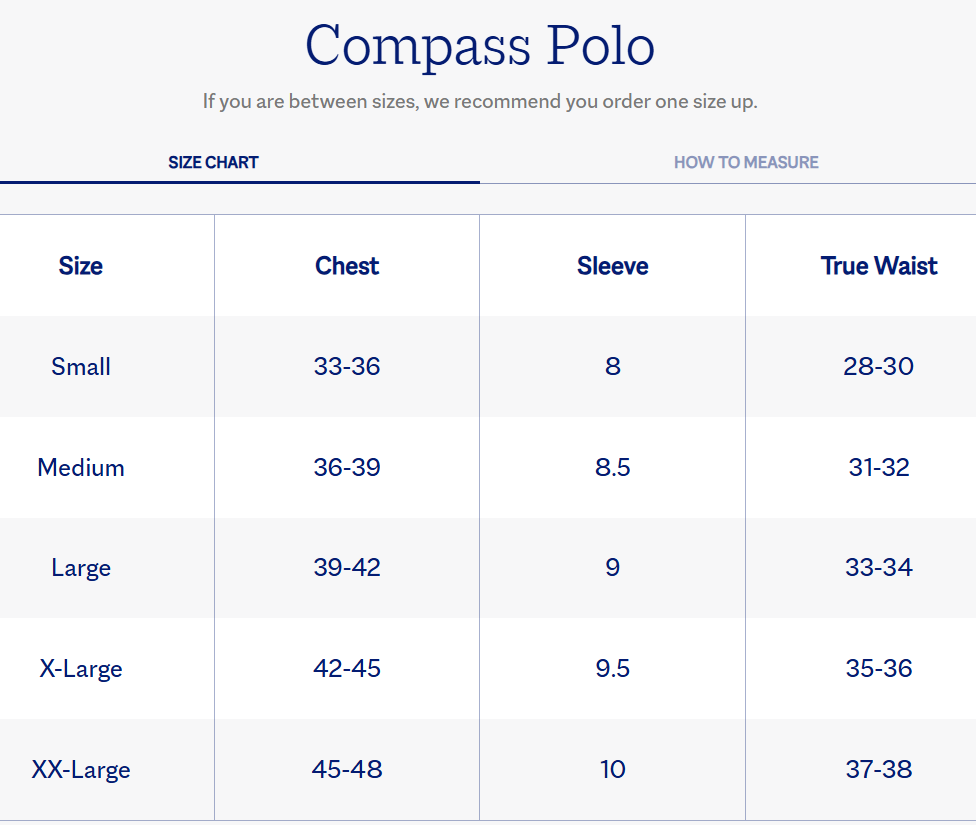The height and width of the screenshot is (825, 976).
Task: Select the SIZE CHART tab
Action: [213, 161]
